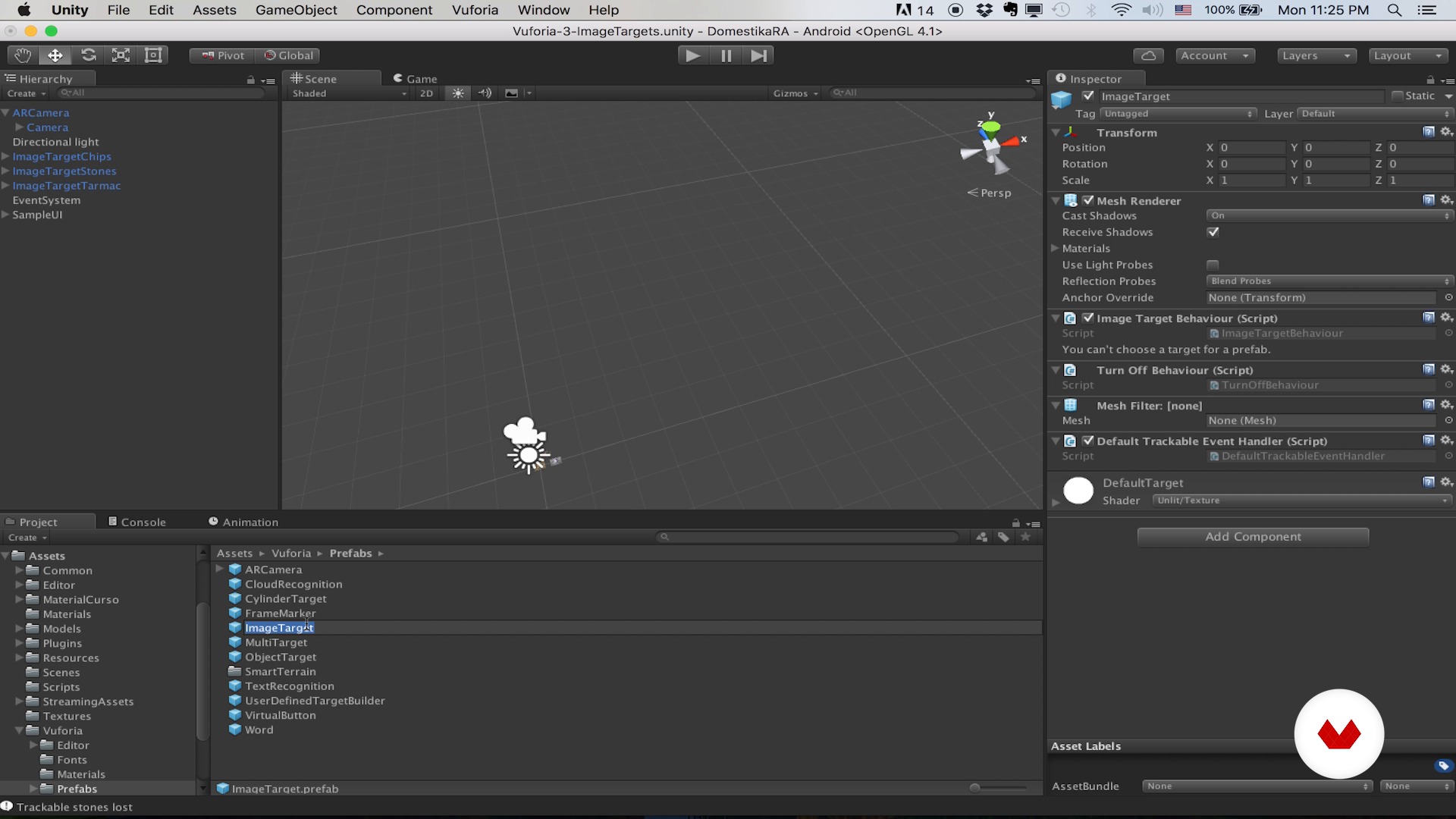Image resolution: width=1456 pixels, height=819 pixels.
Task: Open the Unlit/Texture Shader dropdown
Action: pos(1302,500)
